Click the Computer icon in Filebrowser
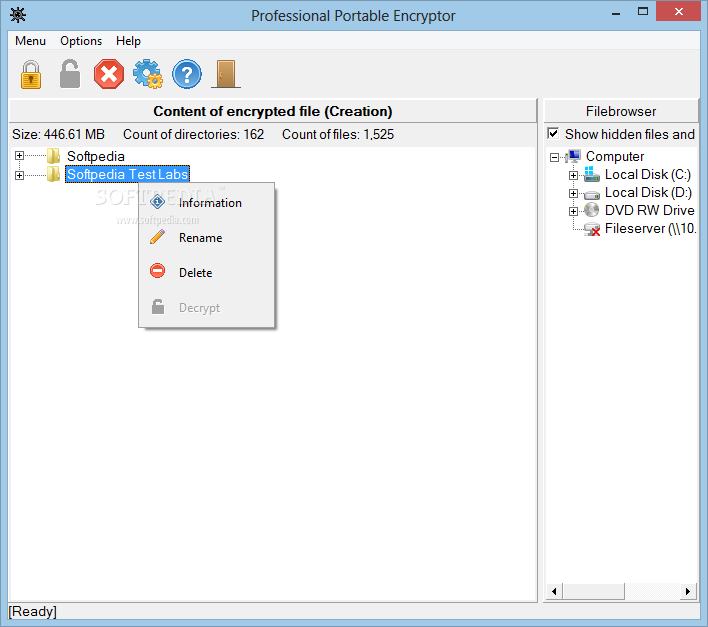708x627 pixels. pyautogui.click(x=573, y=157)
